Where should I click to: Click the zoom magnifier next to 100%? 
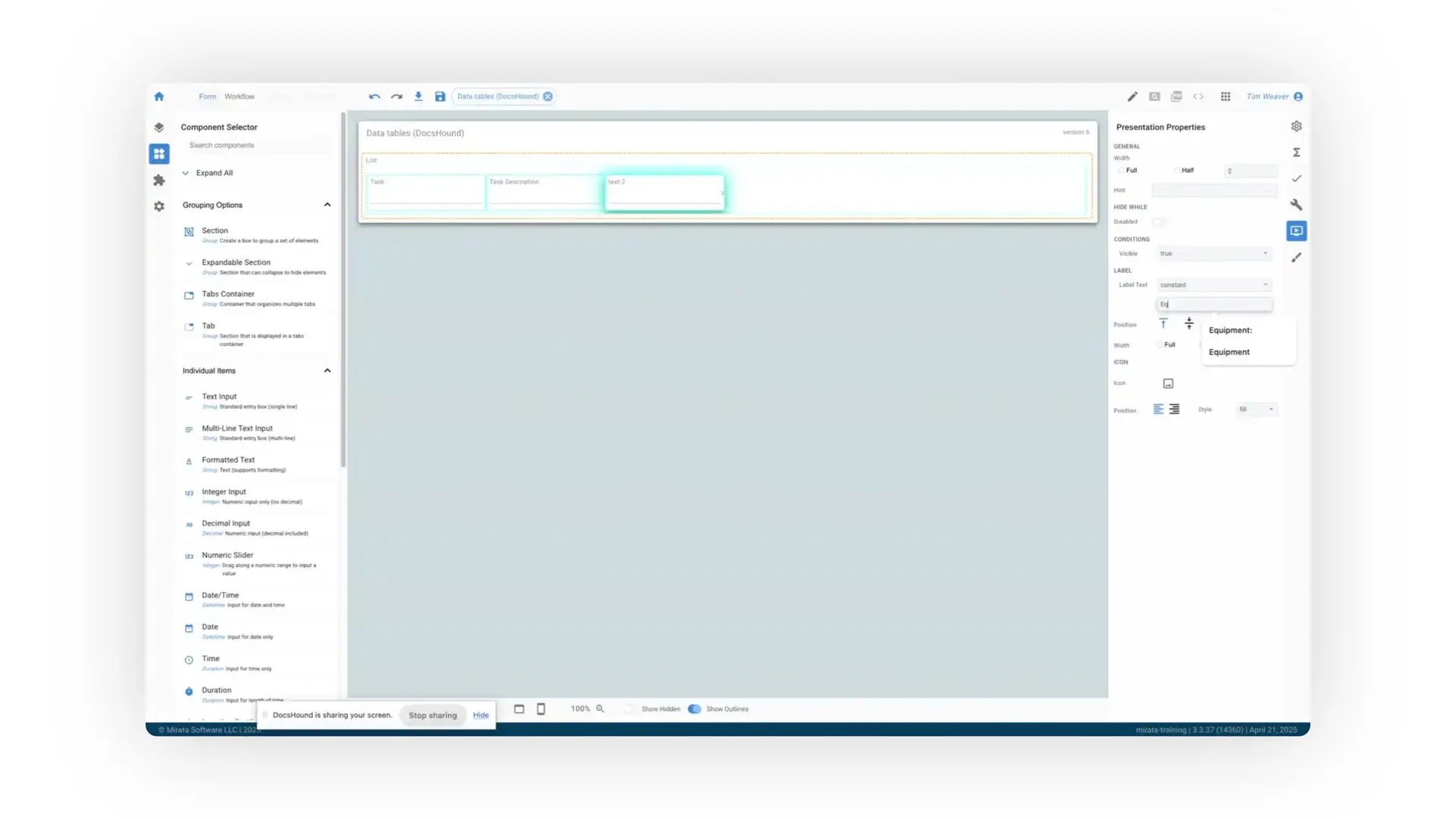(599, 708)
